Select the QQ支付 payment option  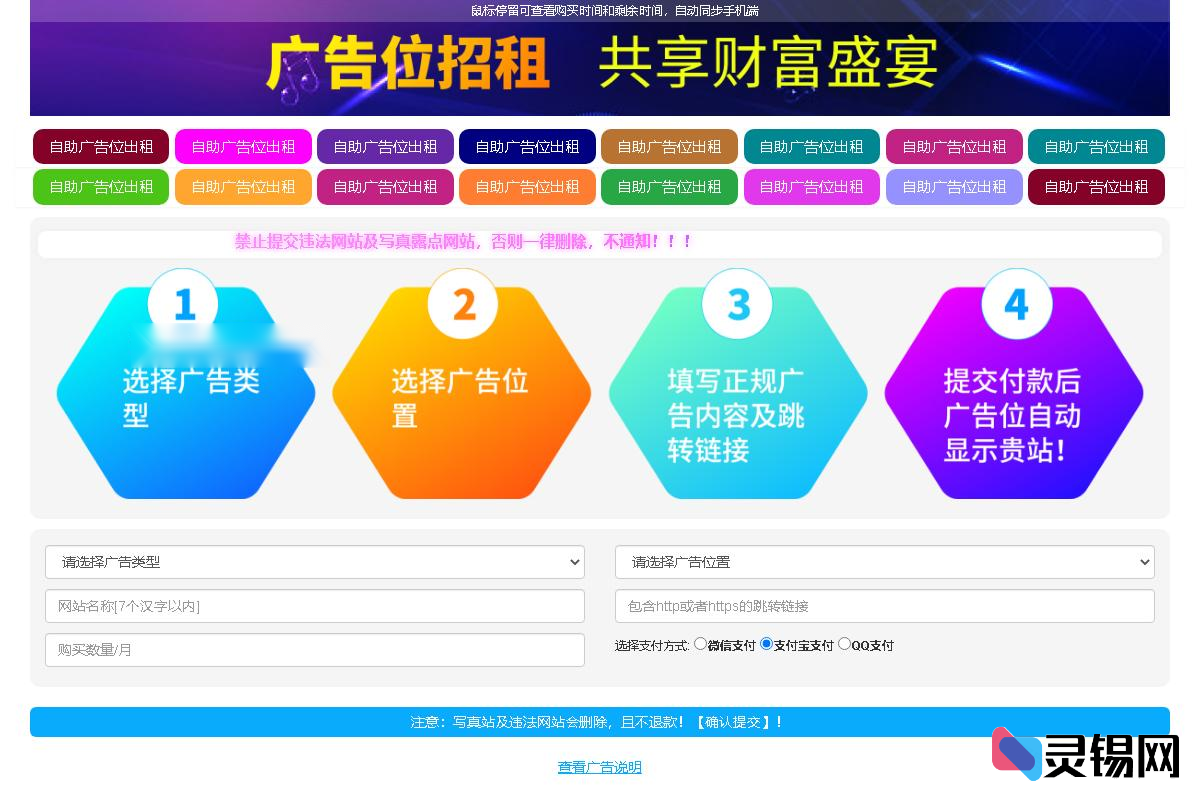click(x=844, y=644)
